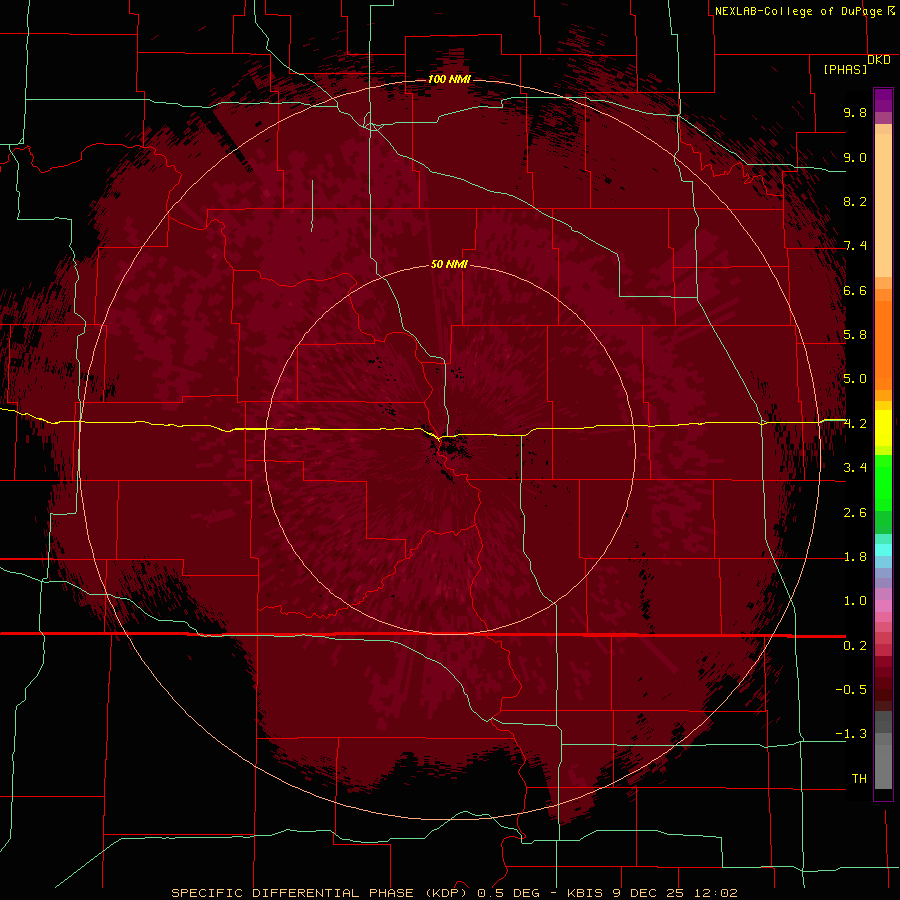Click the 1.0 value on the color scale
The width and height of the screenshot is (900, 900).
click(x=855, y=601)
